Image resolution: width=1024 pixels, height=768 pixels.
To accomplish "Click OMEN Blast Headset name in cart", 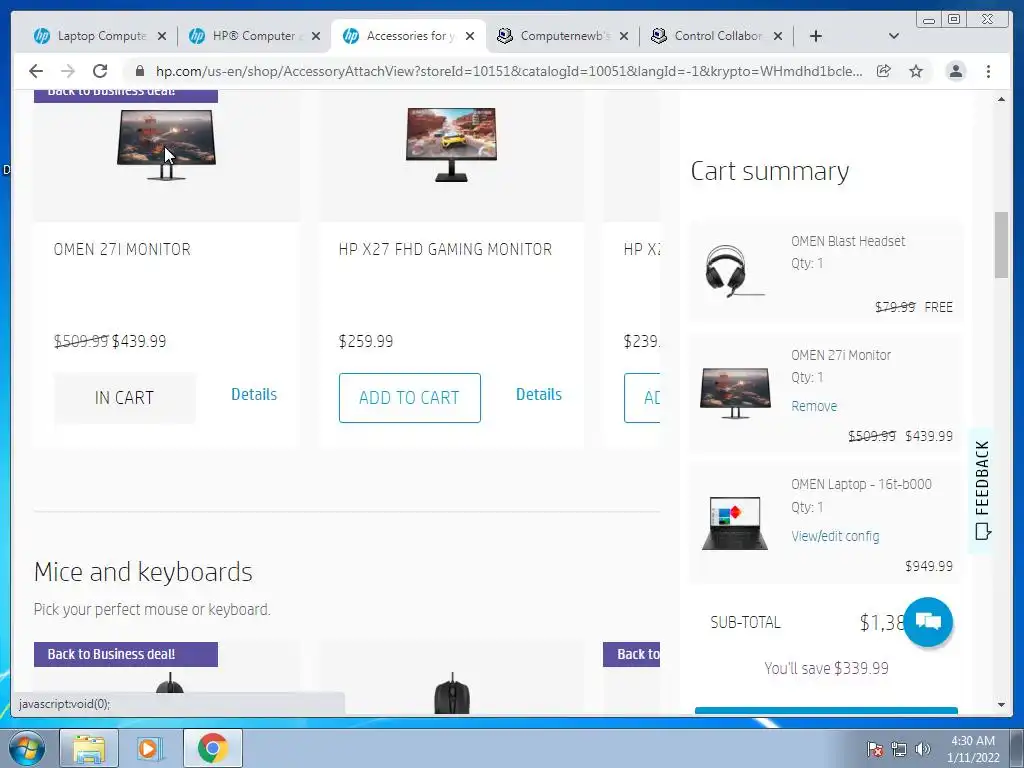I will pos(848,241).
